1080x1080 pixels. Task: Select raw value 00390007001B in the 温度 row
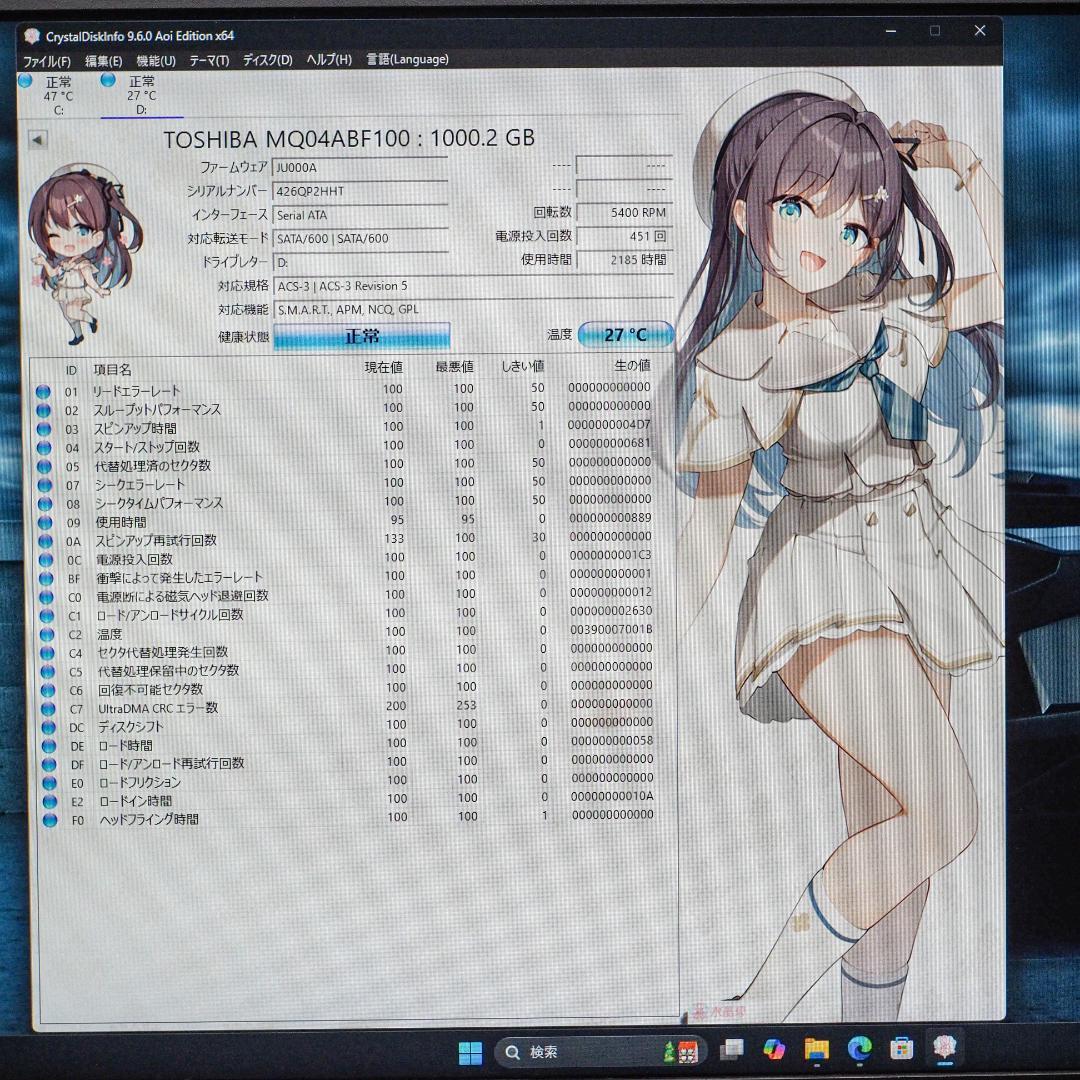[611, 630]
